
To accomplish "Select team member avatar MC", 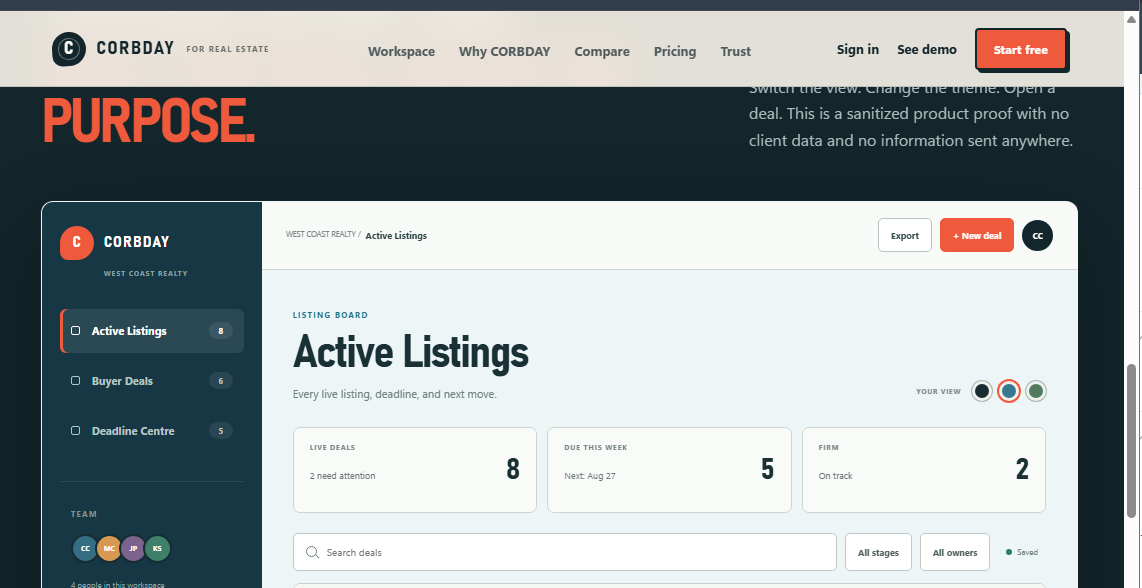I will 109,549.
